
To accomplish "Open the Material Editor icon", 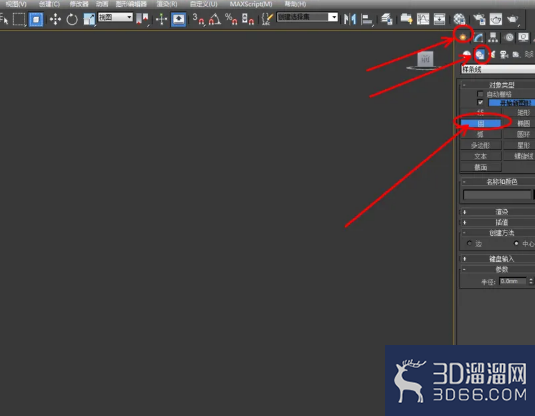I will [459, 19].
